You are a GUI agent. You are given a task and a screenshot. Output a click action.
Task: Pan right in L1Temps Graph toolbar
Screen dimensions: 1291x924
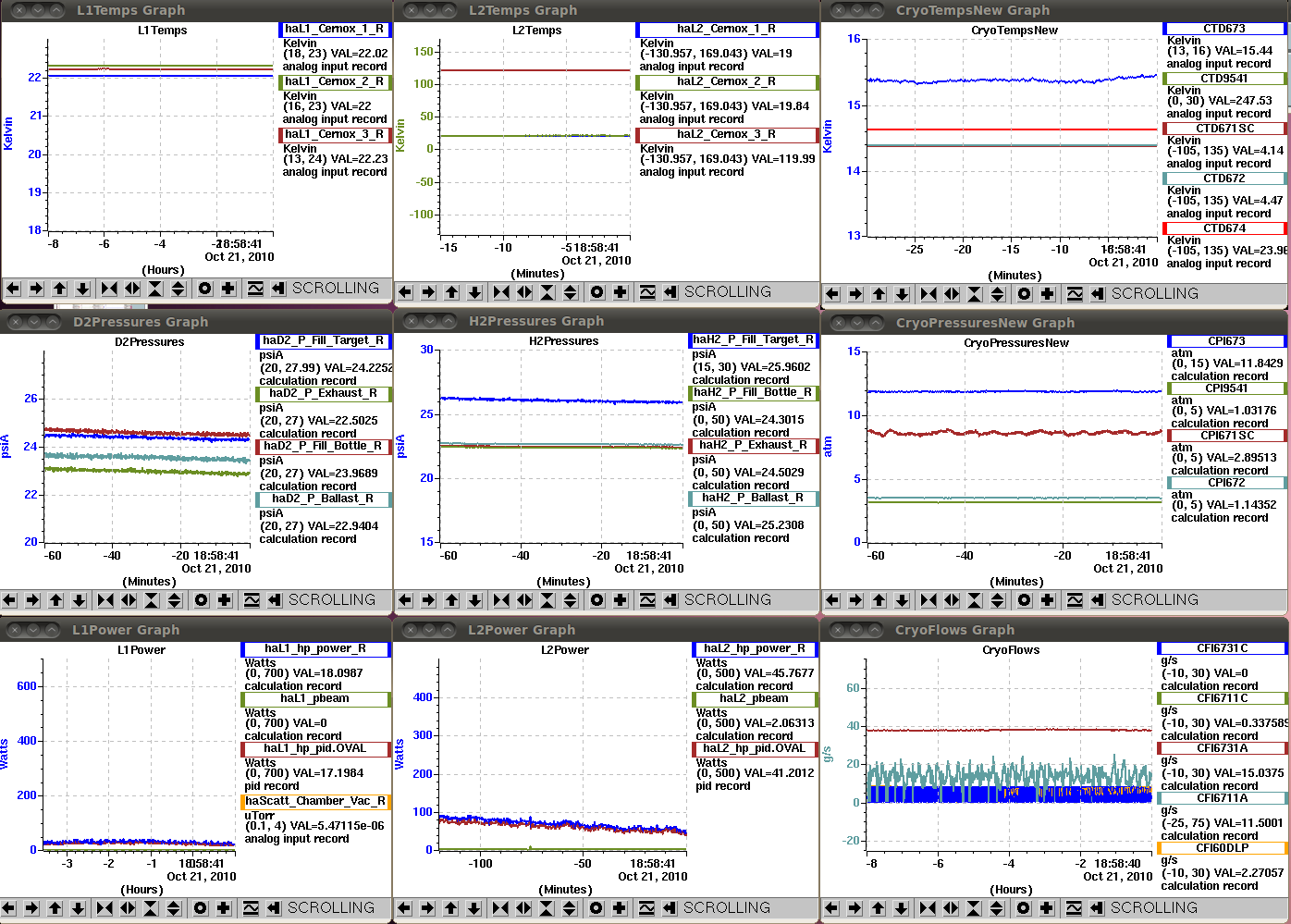pos(36,289)
